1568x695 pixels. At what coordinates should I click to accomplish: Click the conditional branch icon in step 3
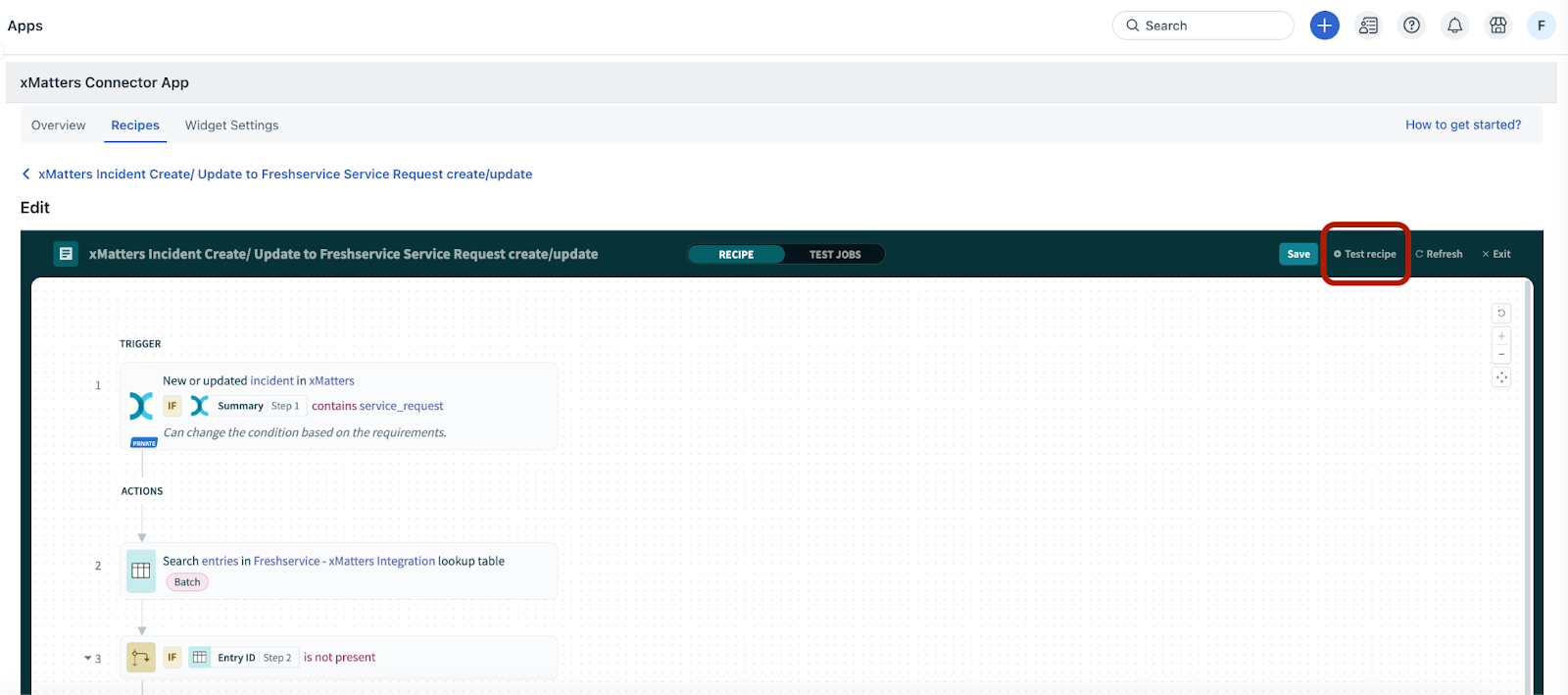(141, 657)
